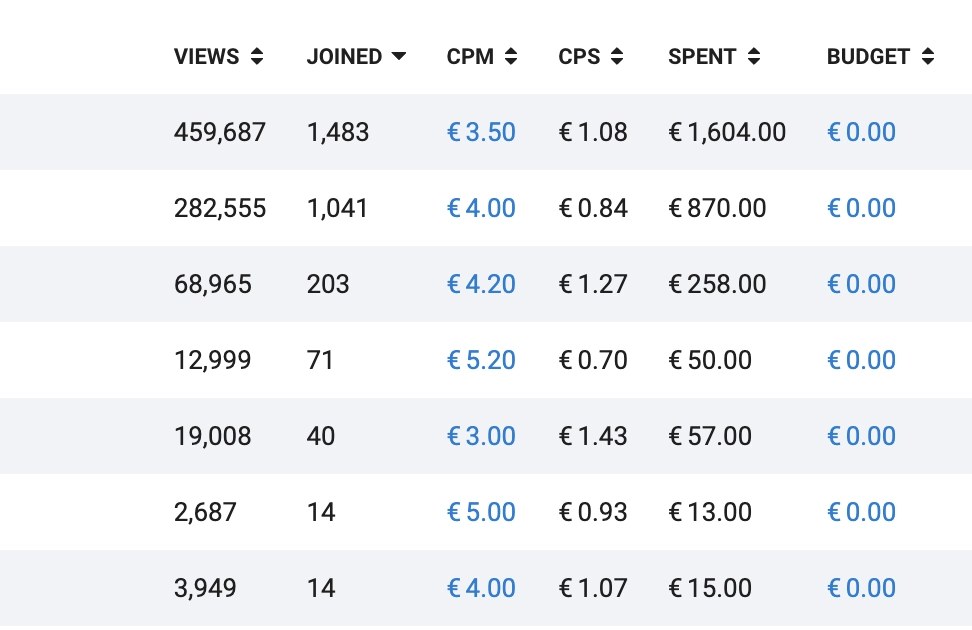The image size is (972, 630).
Task: Edit the € 5.20 CPM value
Action: point(481,360)
